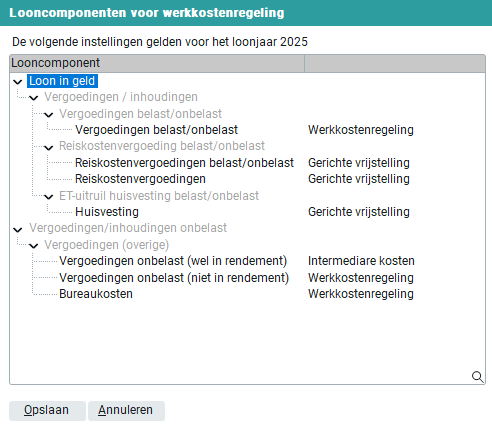Screen dimensions: 492x431
Task: Select Vergoedingen onbelast (niet in rendement)
Action: click(174, 278)
